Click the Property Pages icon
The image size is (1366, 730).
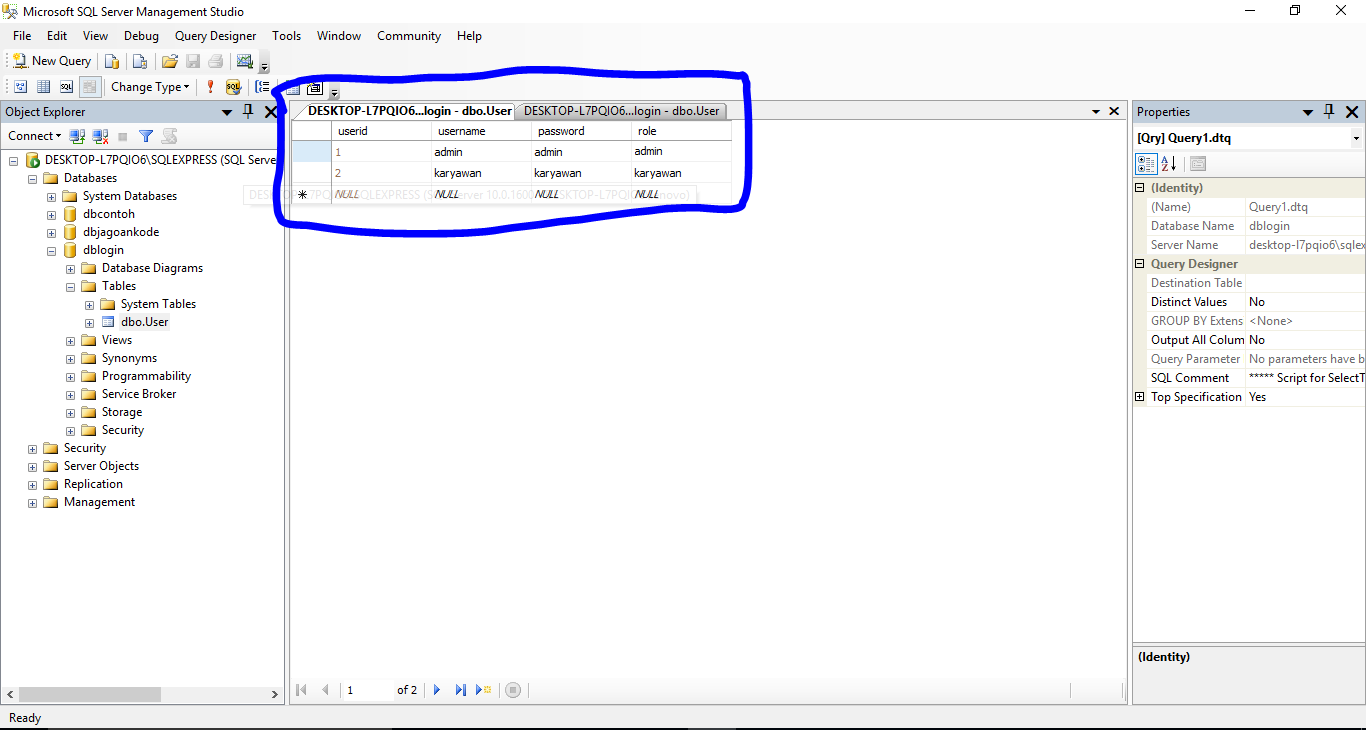click(1198, 164)
